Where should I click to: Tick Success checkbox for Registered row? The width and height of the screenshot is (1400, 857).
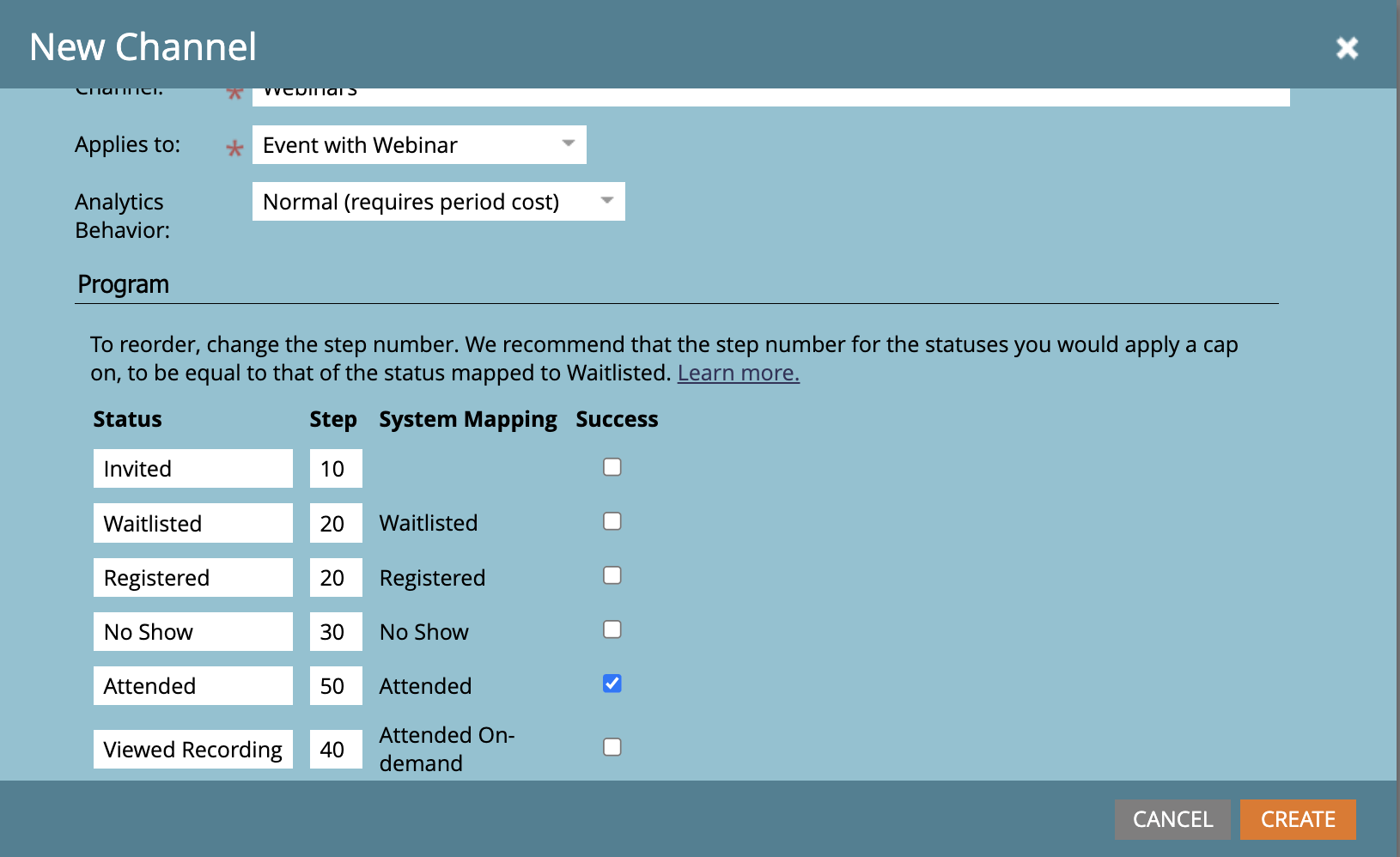612,576
